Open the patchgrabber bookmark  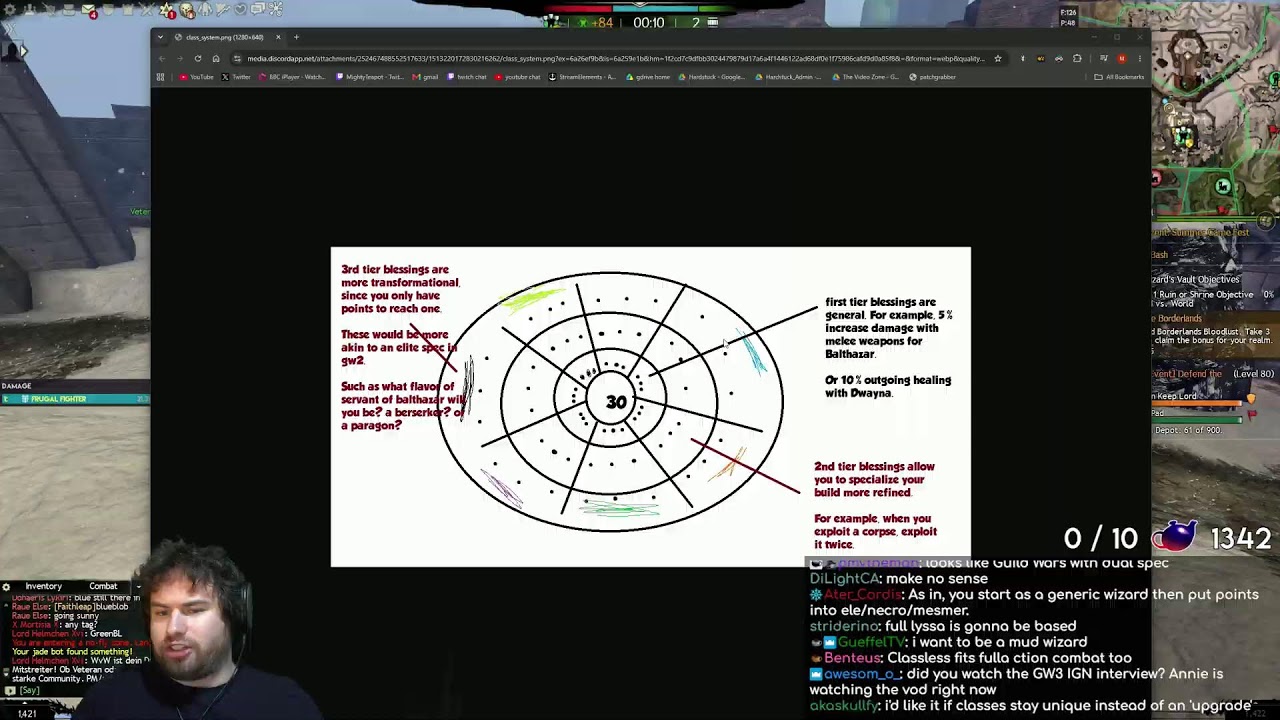coord(932,77)
